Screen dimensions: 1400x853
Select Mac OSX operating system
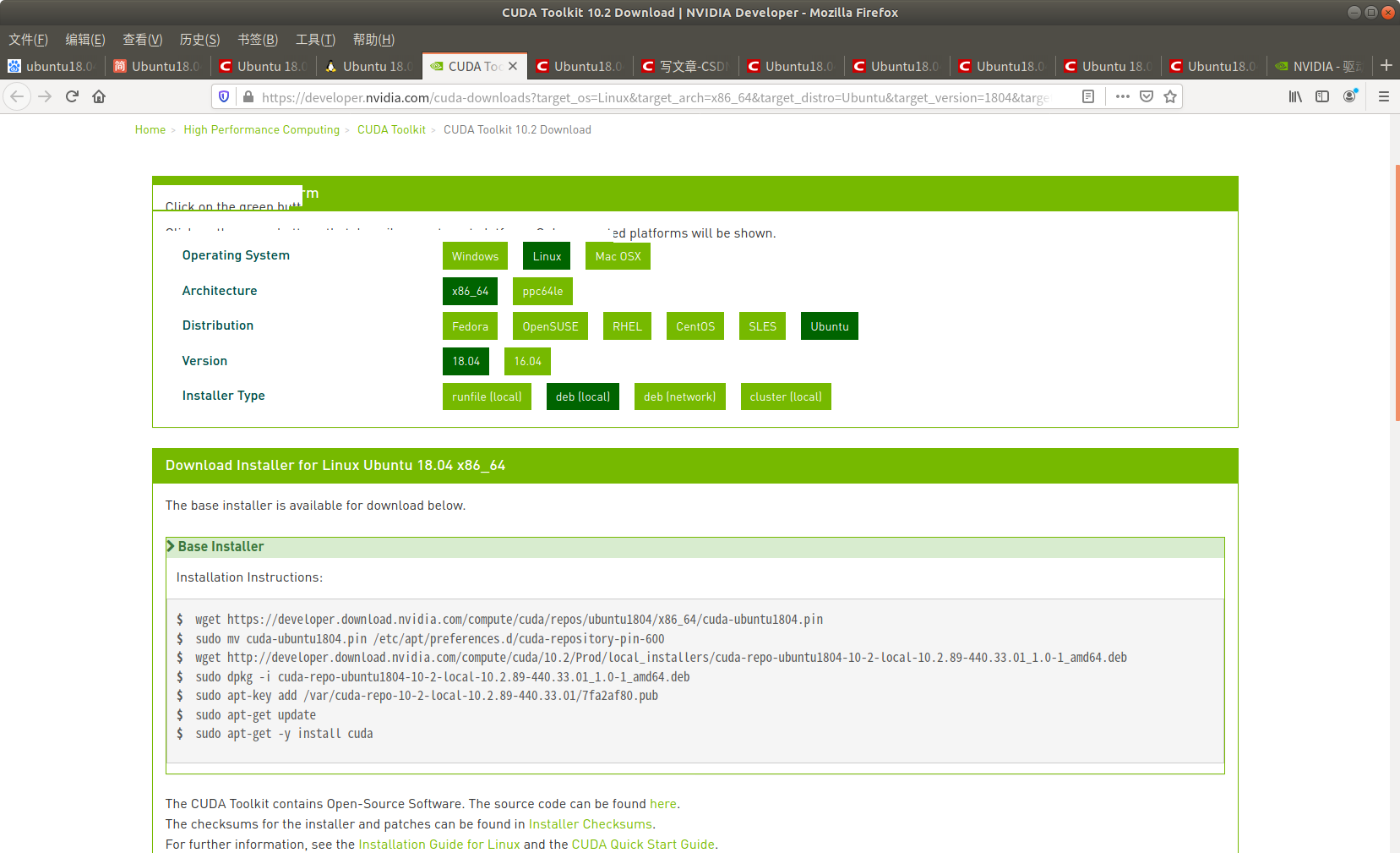tap(618, 256)
